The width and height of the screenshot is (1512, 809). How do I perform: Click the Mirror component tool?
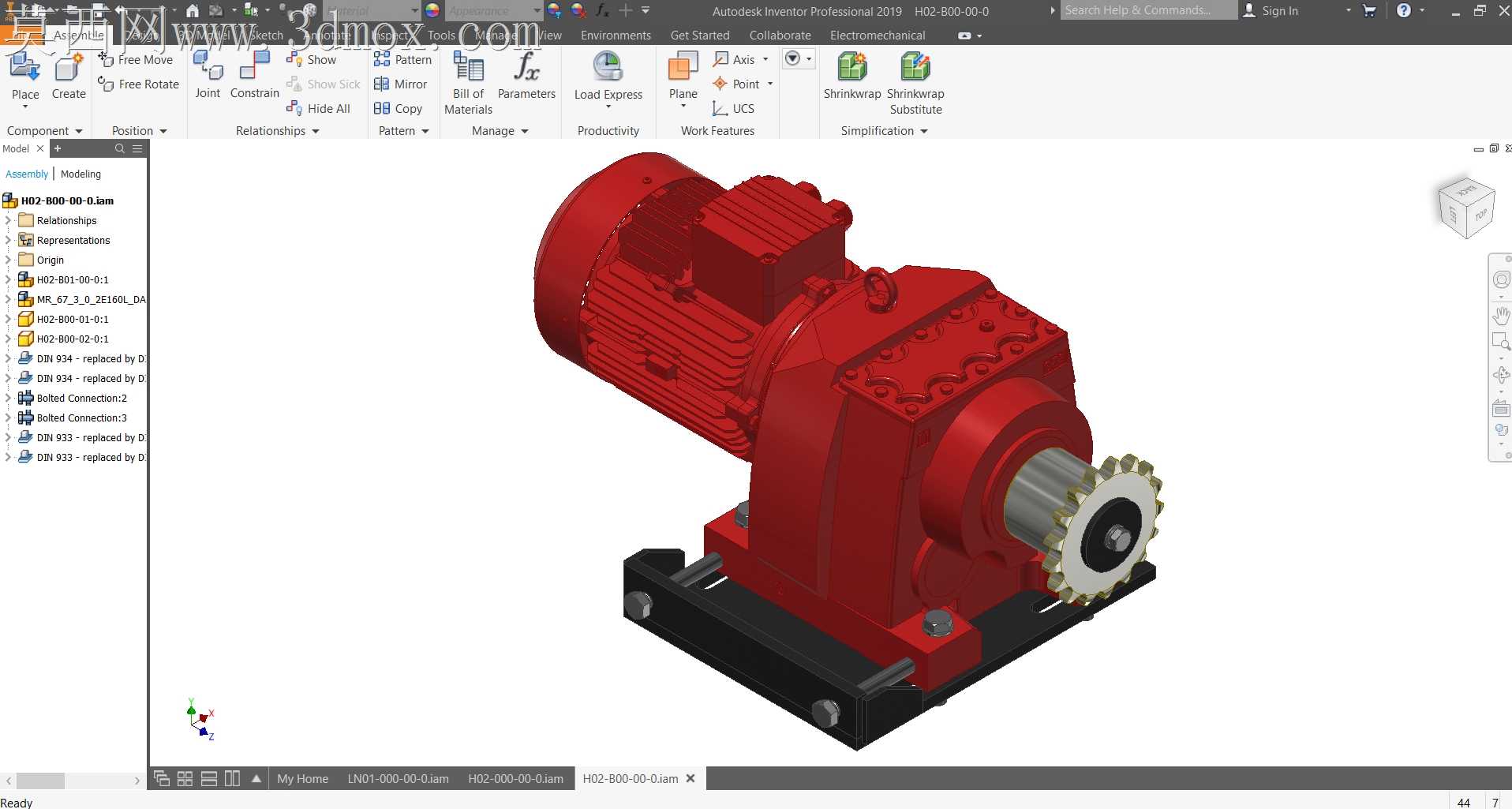[x=400, y=84]
